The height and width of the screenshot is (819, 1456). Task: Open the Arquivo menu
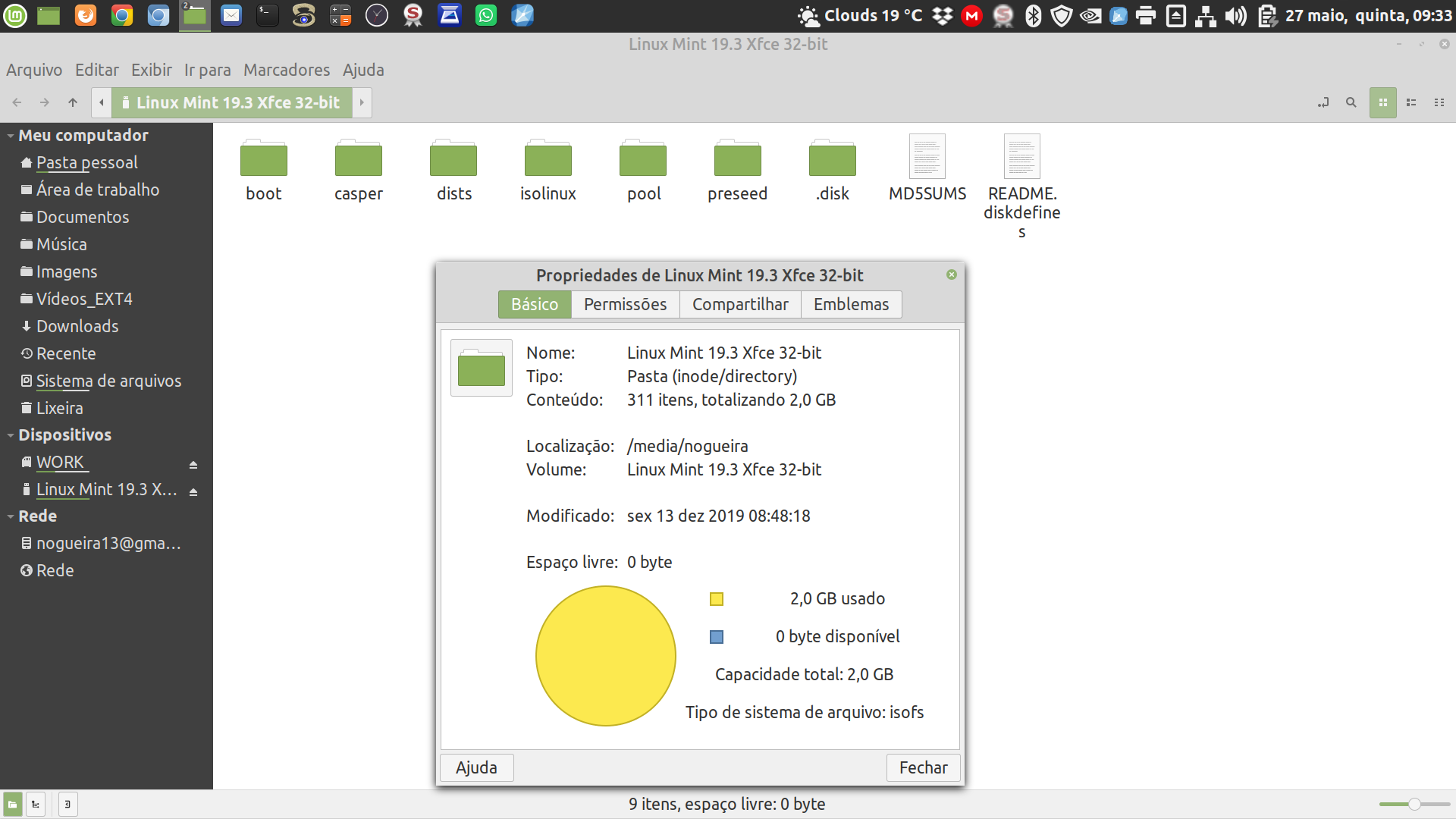point(34,70)
